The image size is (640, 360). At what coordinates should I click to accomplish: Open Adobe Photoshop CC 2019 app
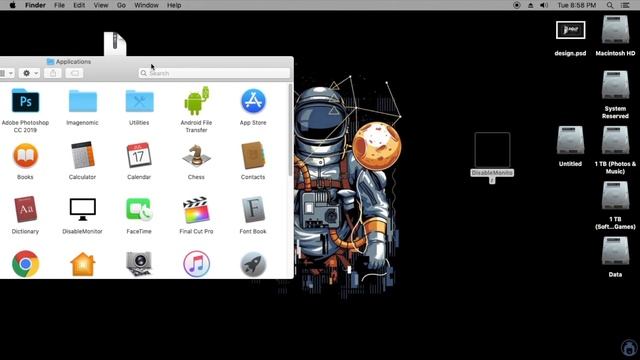(25, 101)
